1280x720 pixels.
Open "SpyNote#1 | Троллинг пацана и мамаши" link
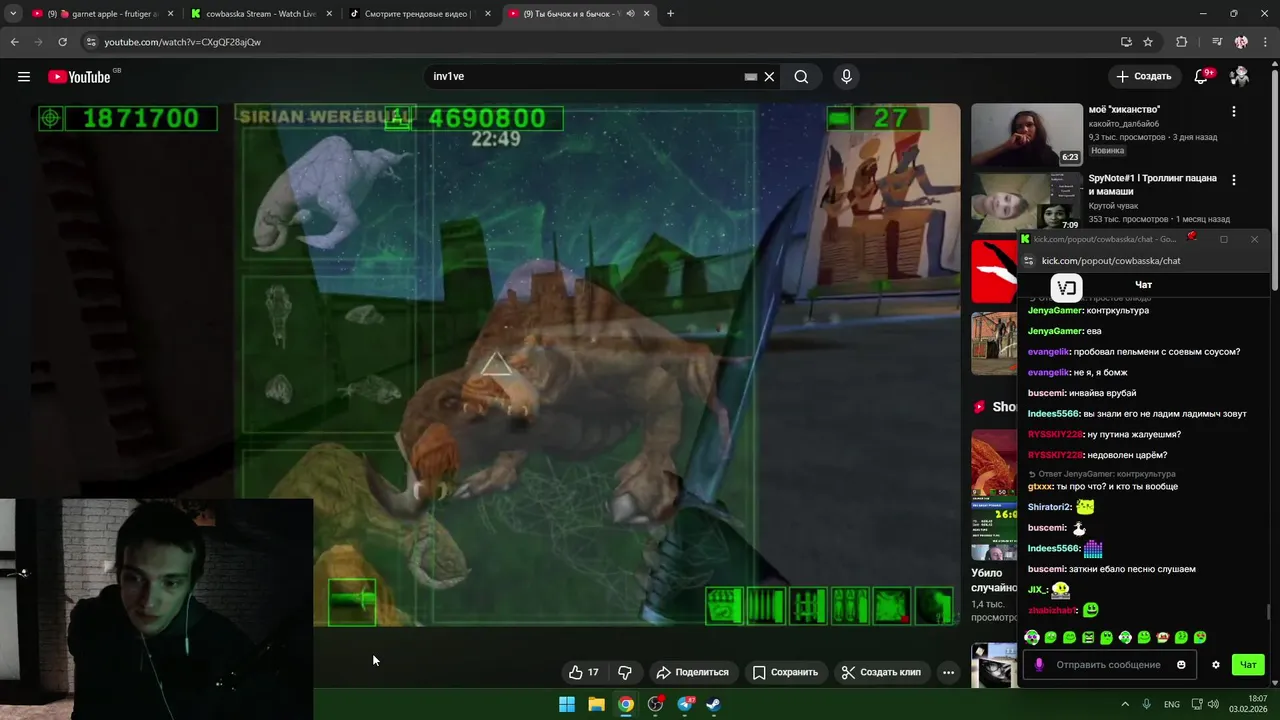(x=1153, y=184)
